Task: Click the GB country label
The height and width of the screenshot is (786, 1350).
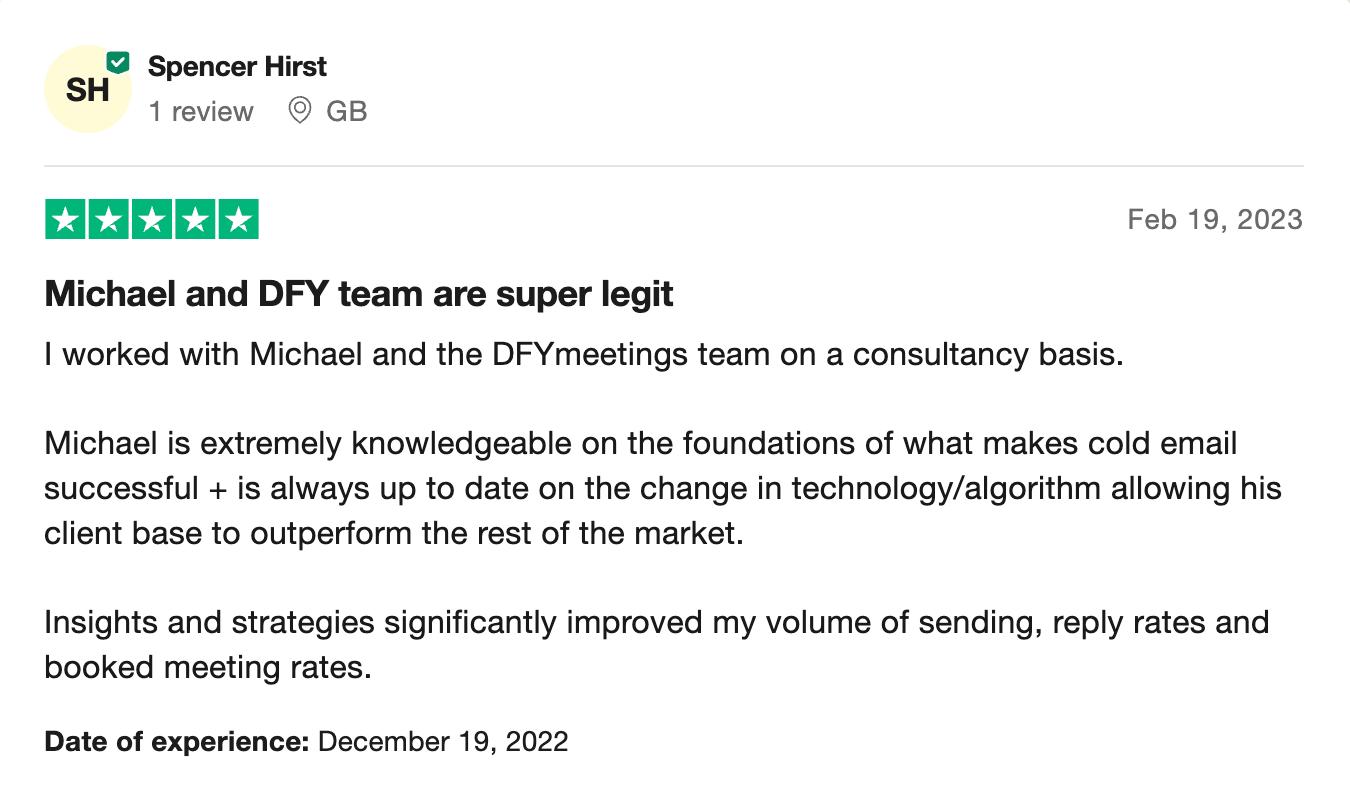Action: point(347,111)
